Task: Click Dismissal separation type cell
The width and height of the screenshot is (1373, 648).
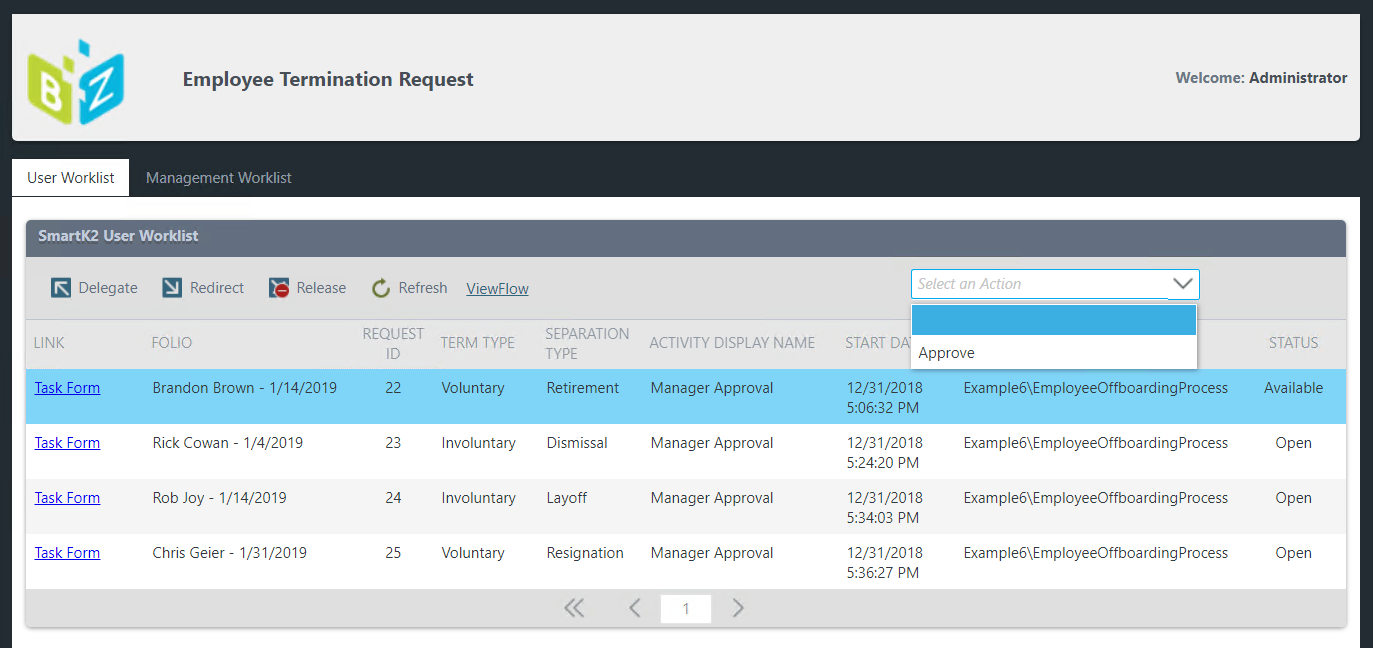Action: coord(577,443)
